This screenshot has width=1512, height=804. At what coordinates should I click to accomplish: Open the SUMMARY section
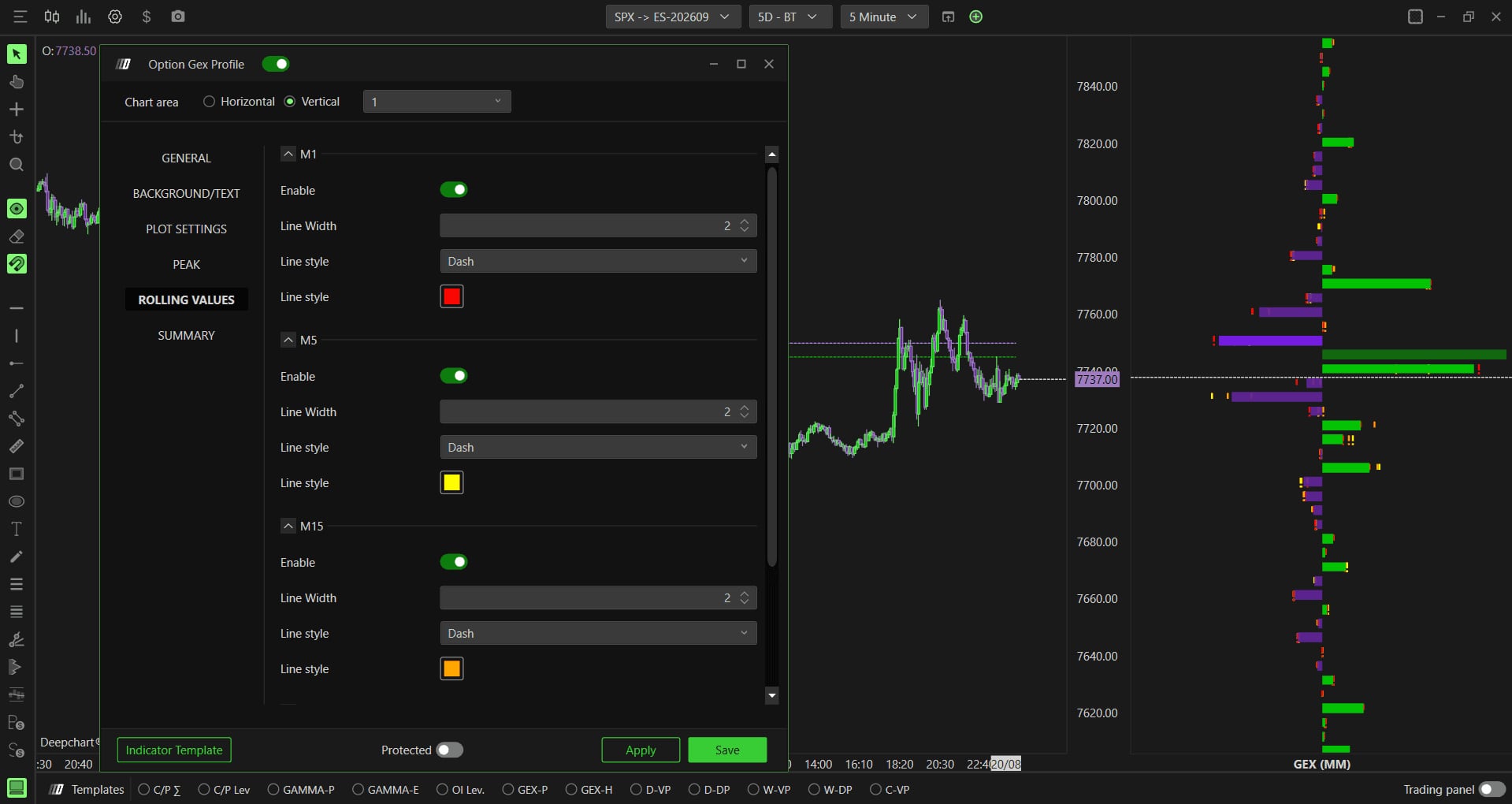[x=186, y=335]
